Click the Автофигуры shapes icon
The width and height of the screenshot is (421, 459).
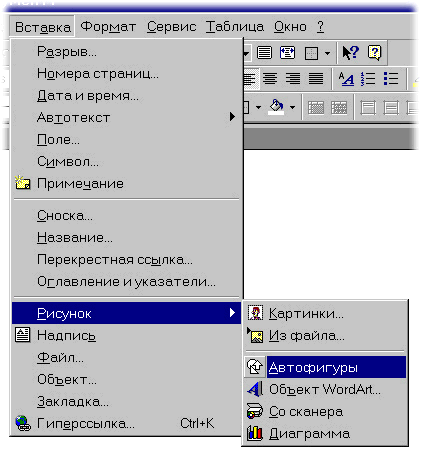click(255, 367)
